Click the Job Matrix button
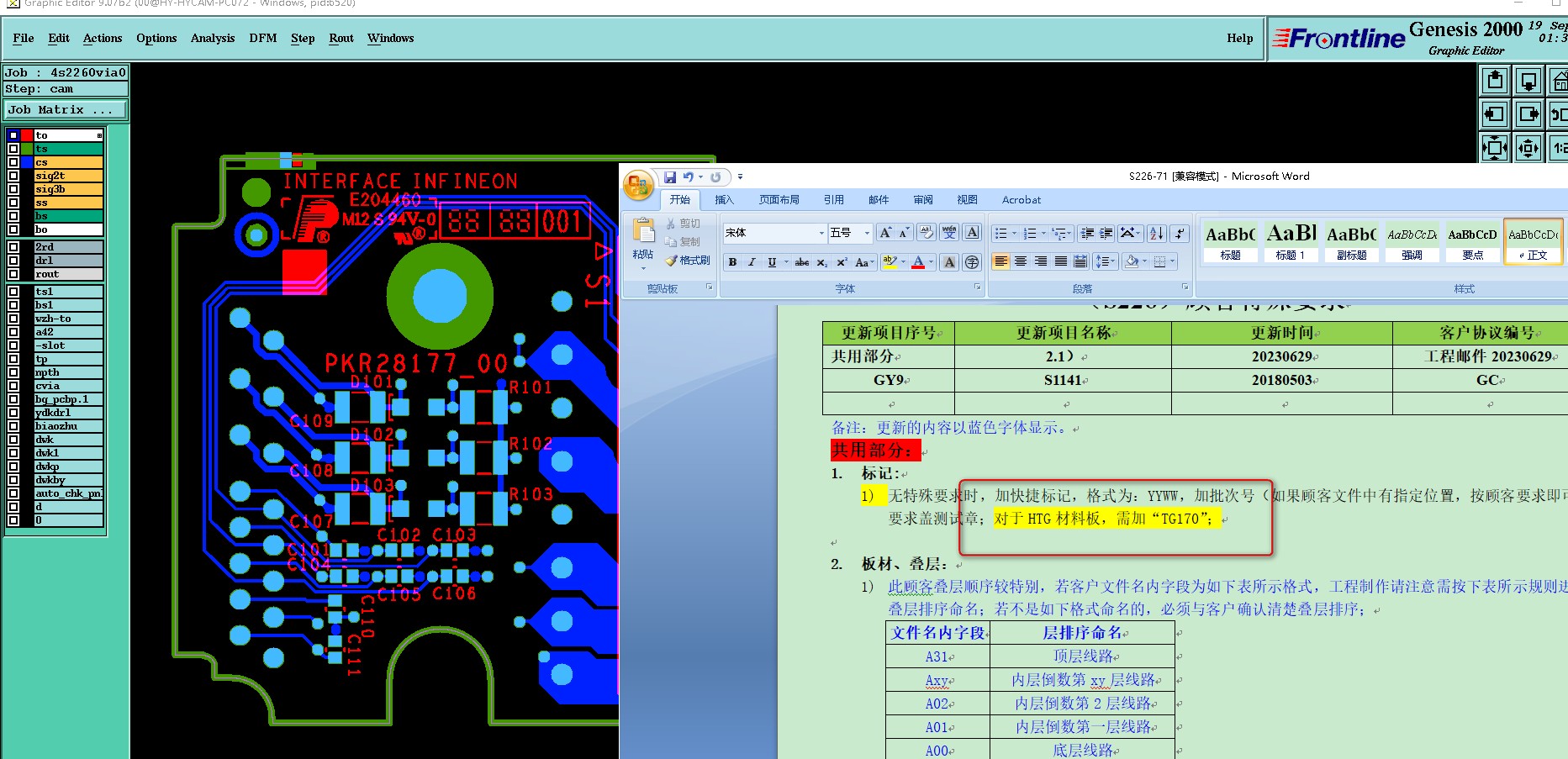The width and height of the screenshot is (1568, 759). (x=66, y=110)
